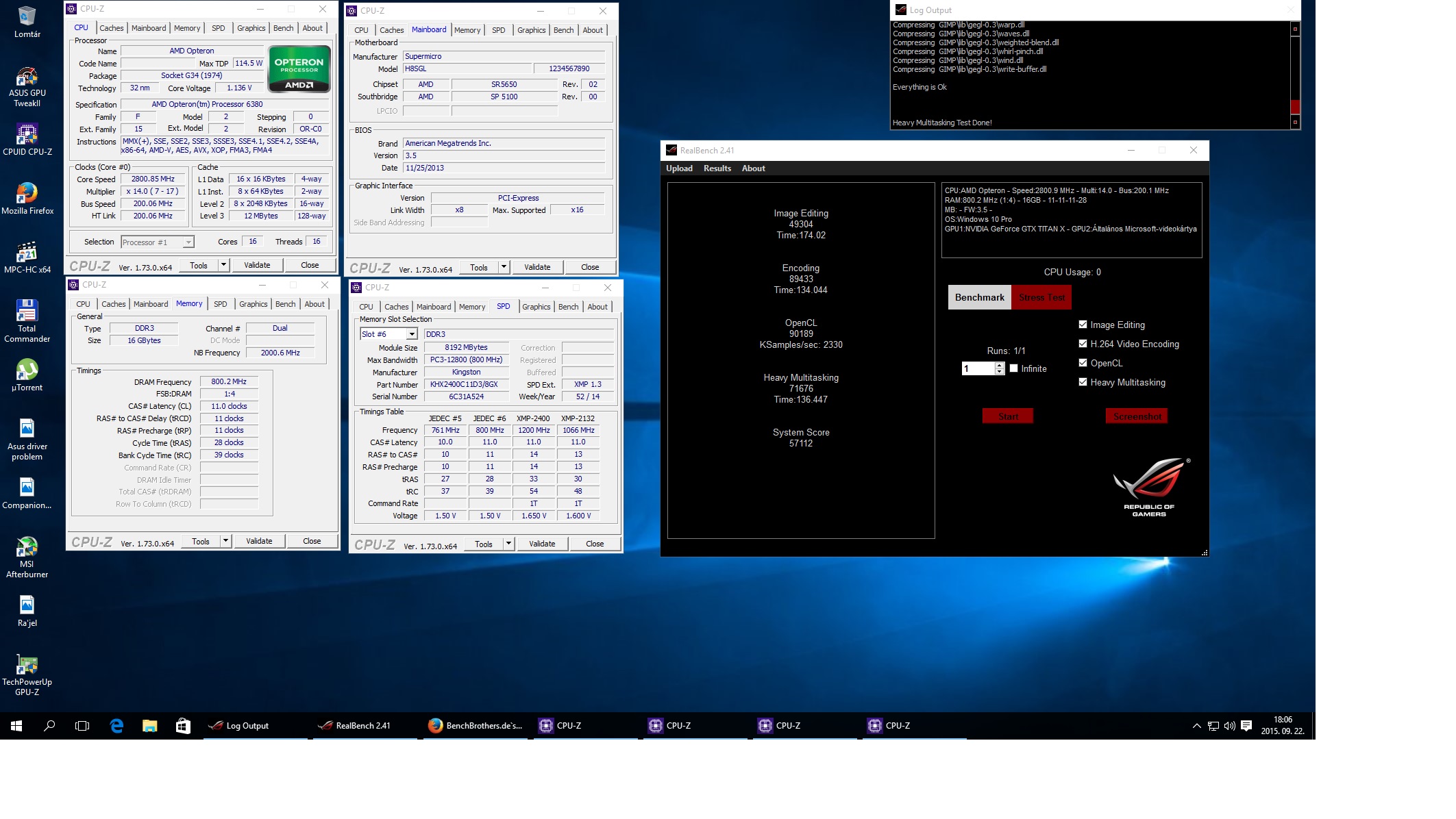
Task: Show hidden system tray icons chevron
Action: tap(1196, 726)
